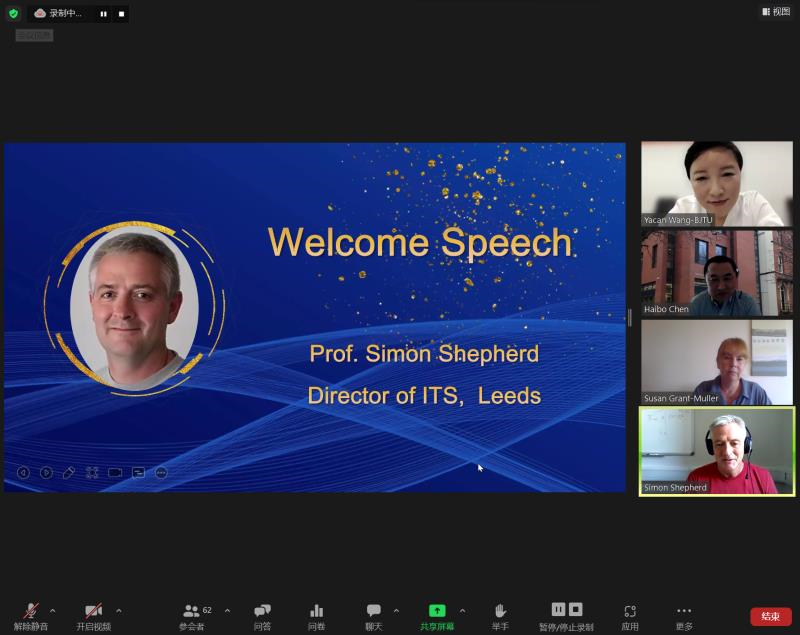Click the 录制中 recording status text
The image size is (800, 635).
(x=65, y=14)
